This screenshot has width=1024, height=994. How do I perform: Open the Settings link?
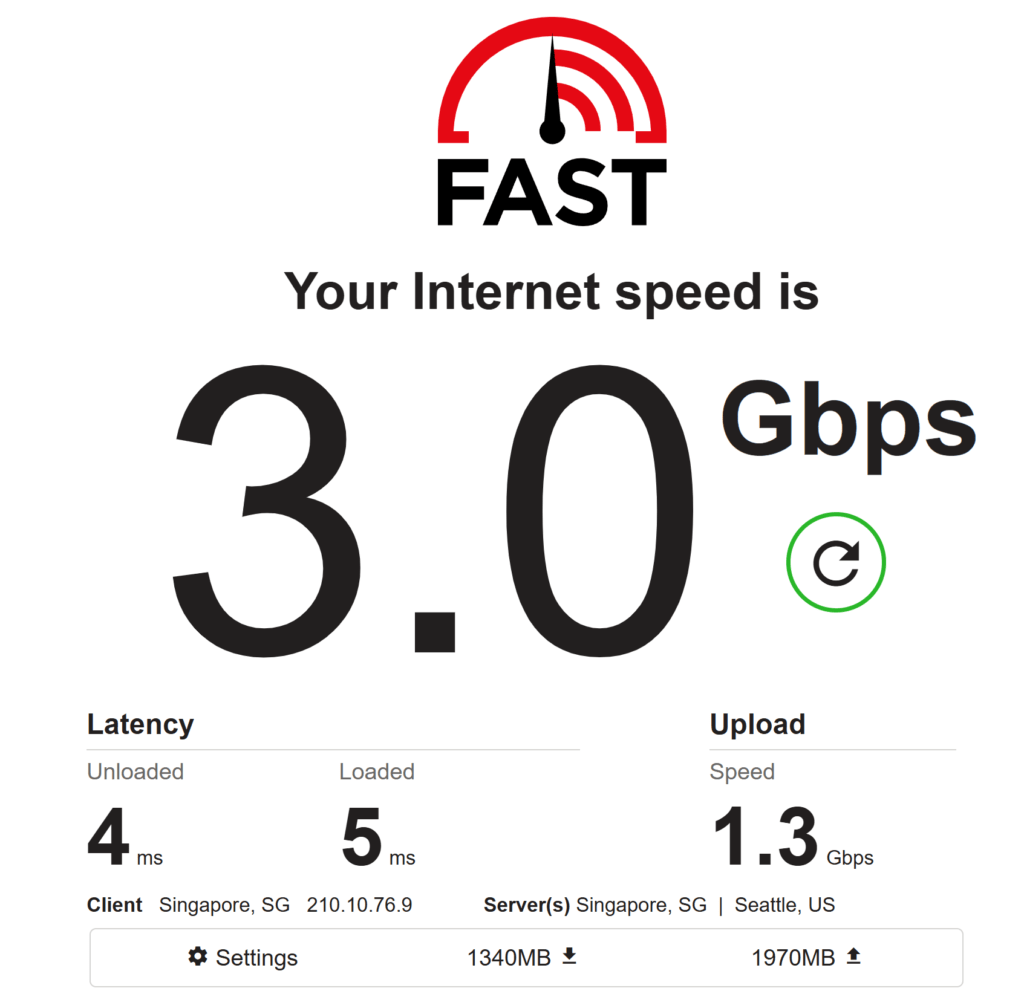(x=257, y=957)
